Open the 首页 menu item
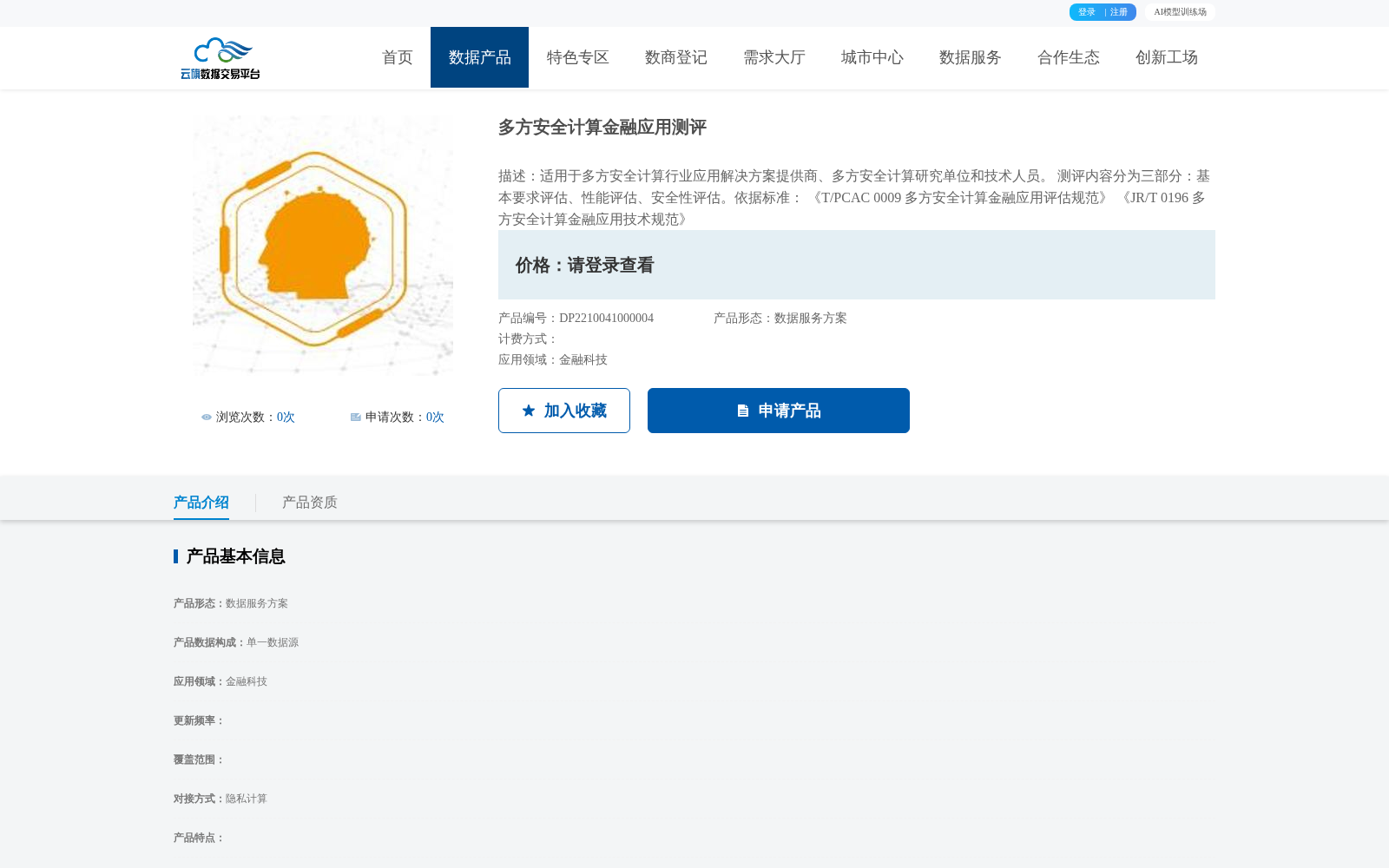 point(398,57)
